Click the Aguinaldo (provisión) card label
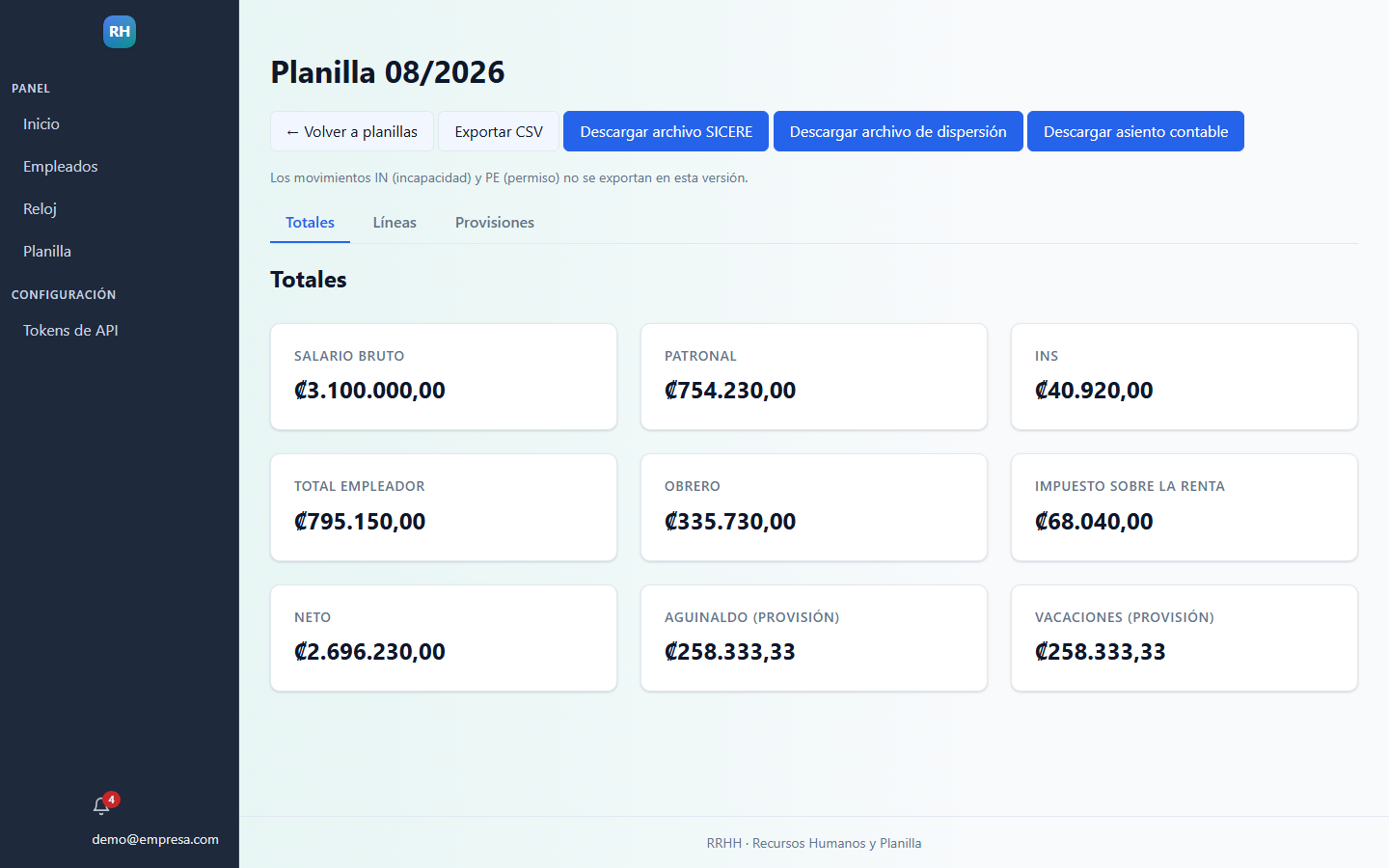This screenshot has height=868, width=1389. [751, 617]
